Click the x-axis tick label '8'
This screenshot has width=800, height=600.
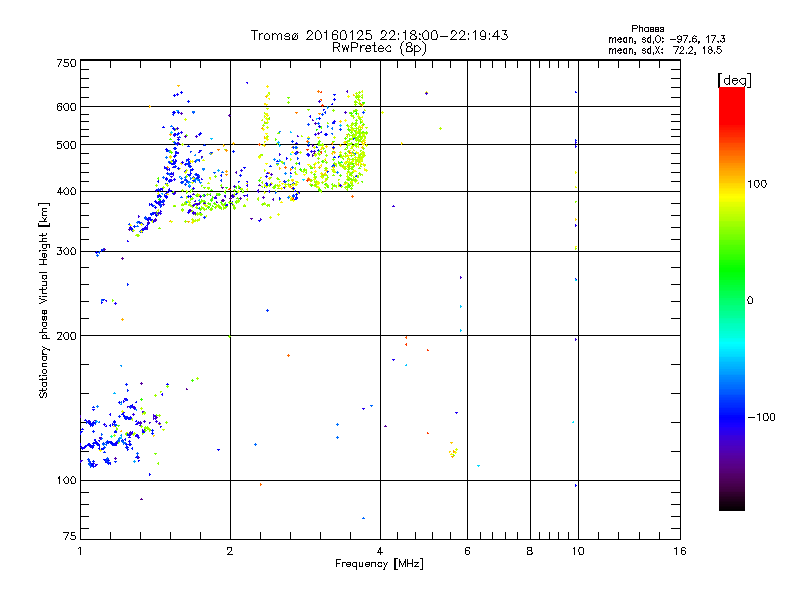530,551
